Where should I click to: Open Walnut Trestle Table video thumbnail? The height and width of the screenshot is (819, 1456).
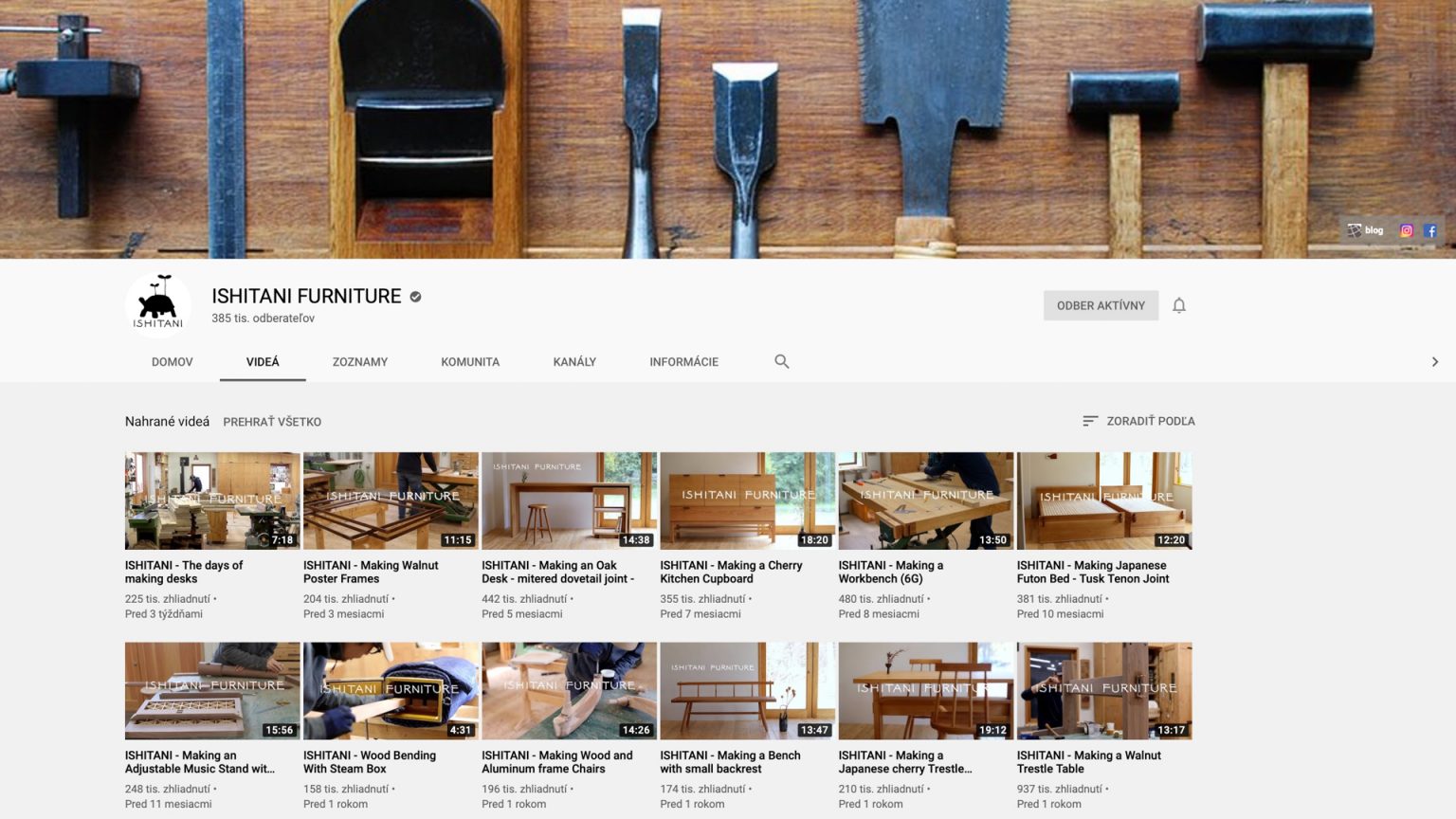point(1104,691)
